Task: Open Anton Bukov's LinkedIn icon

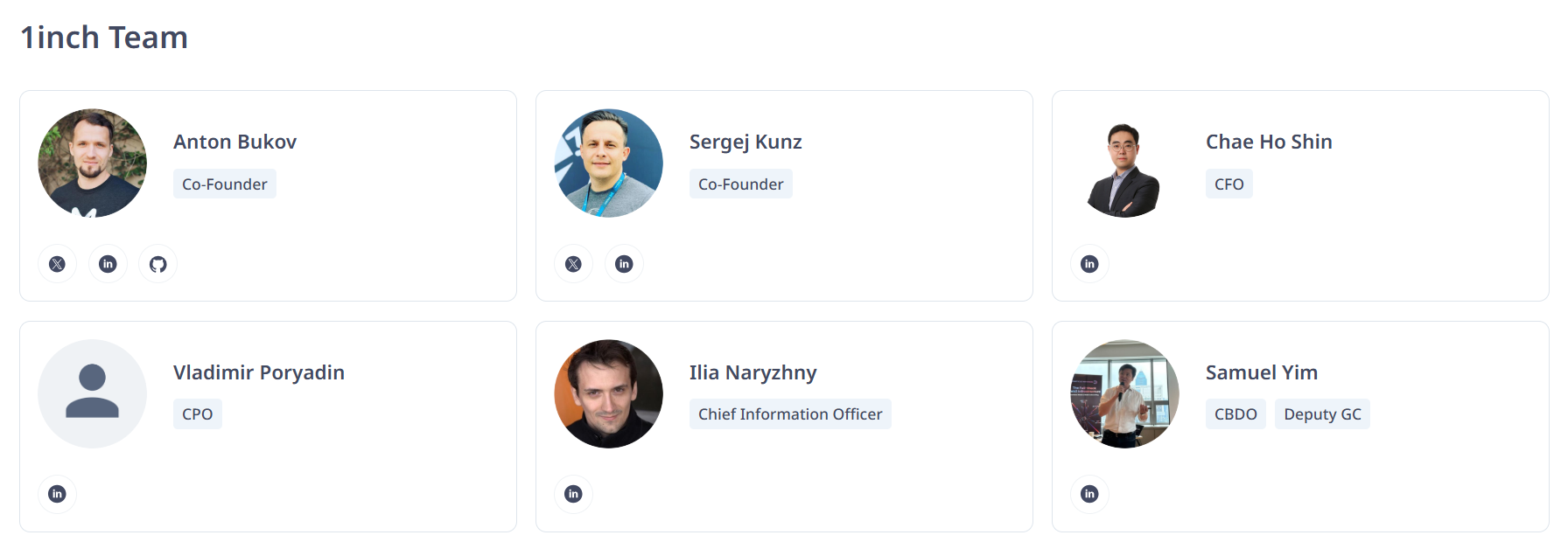Action: tap(108, 264)
